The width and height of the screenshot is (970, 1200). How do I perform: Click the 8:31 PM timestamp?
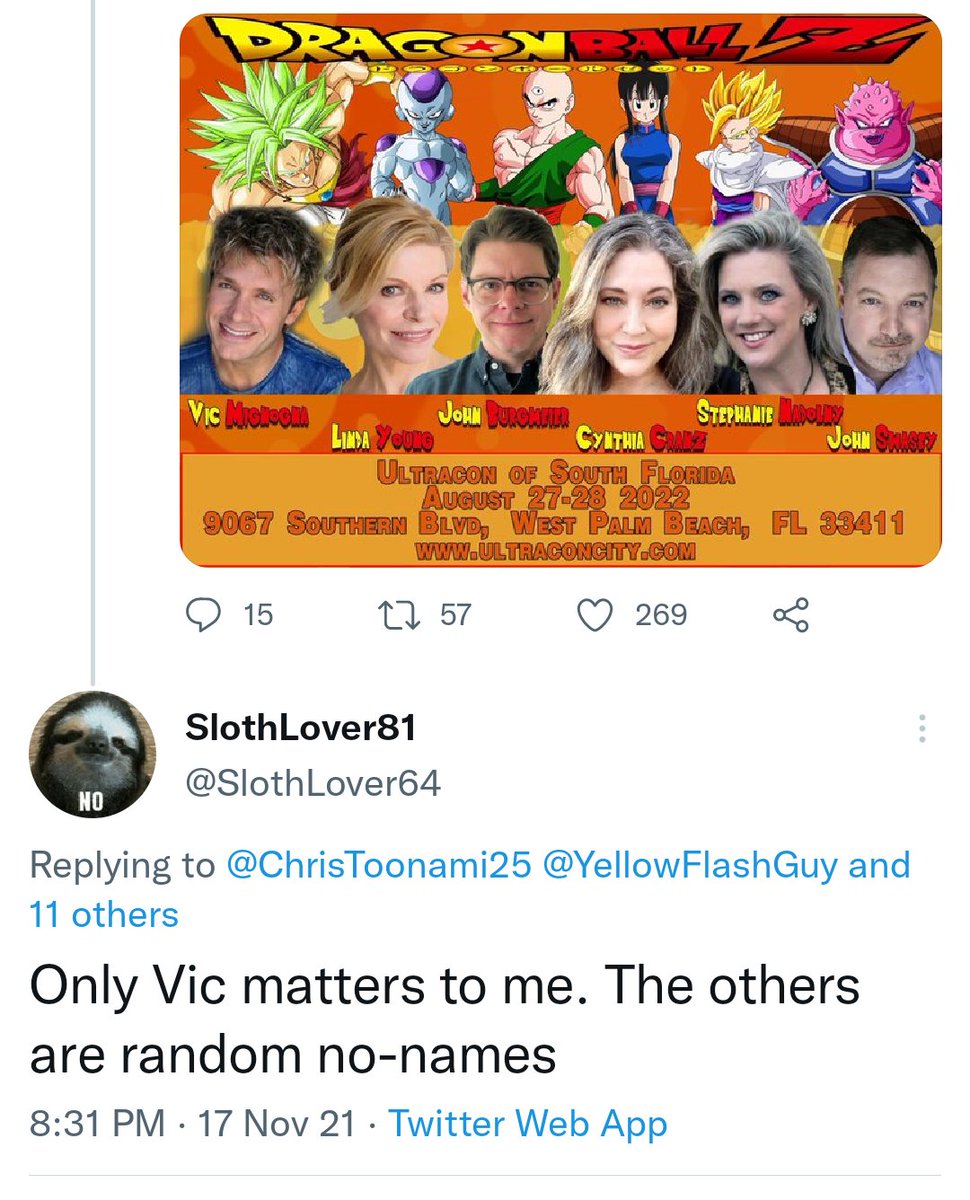(97, 1124)
